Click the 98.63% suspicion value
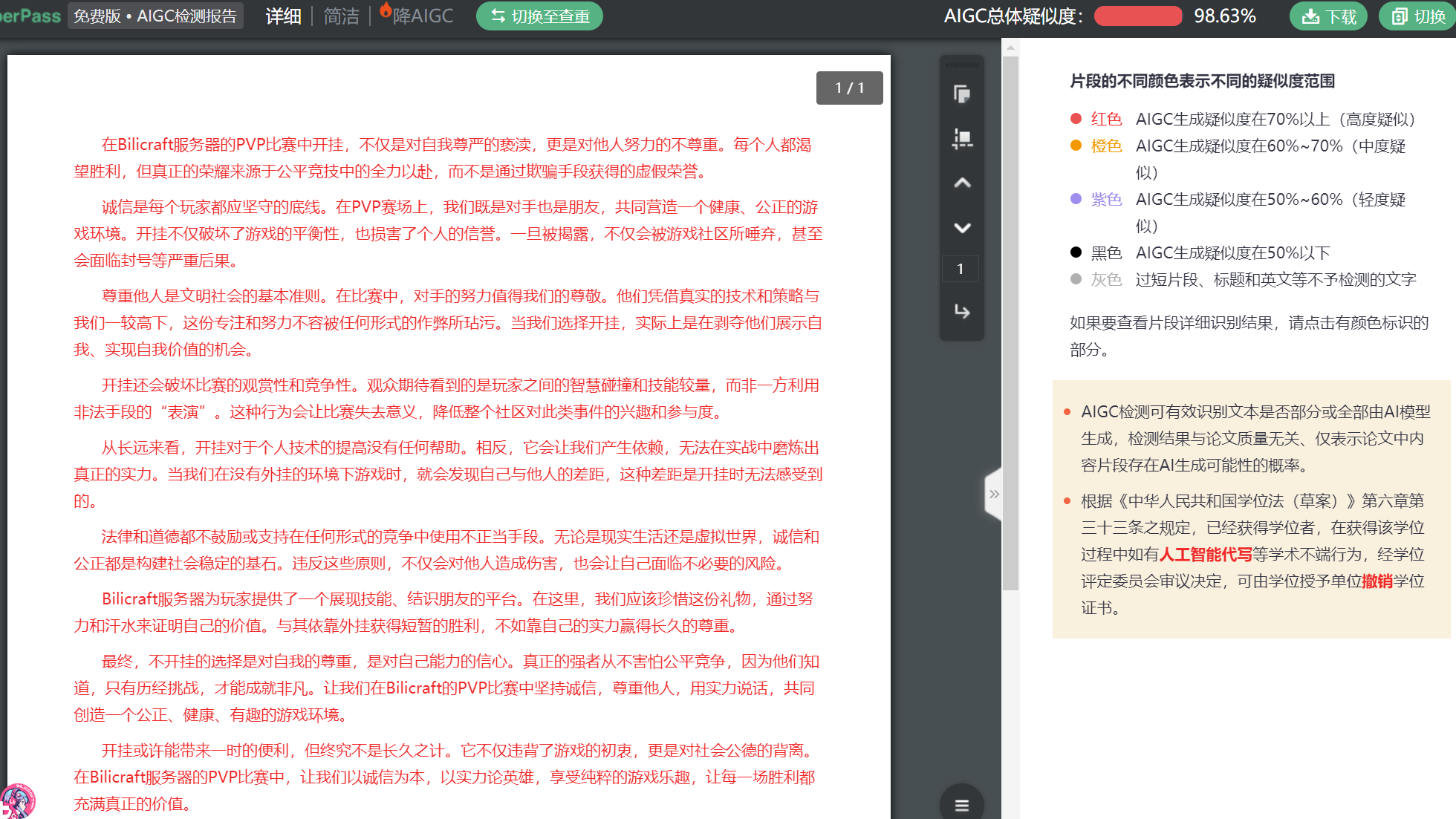Screen dimensions: 1456x819 coord(1225,16)
